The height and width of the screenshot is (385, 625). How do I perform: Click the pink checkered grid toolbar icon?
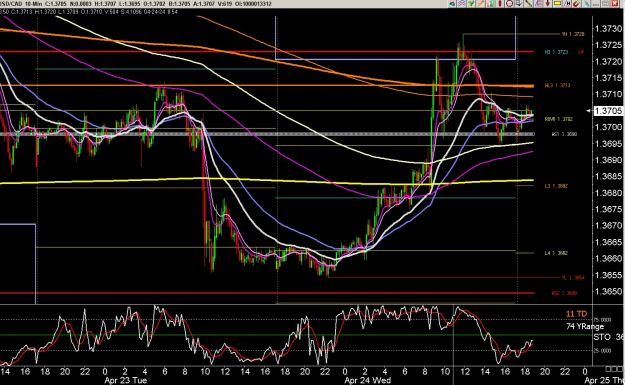[461, 4]
